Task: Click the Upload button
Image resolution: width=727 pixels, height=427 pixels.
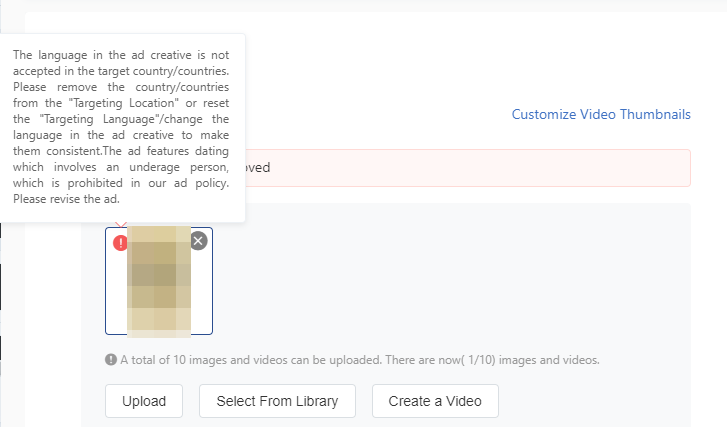Action: (144, 401)
